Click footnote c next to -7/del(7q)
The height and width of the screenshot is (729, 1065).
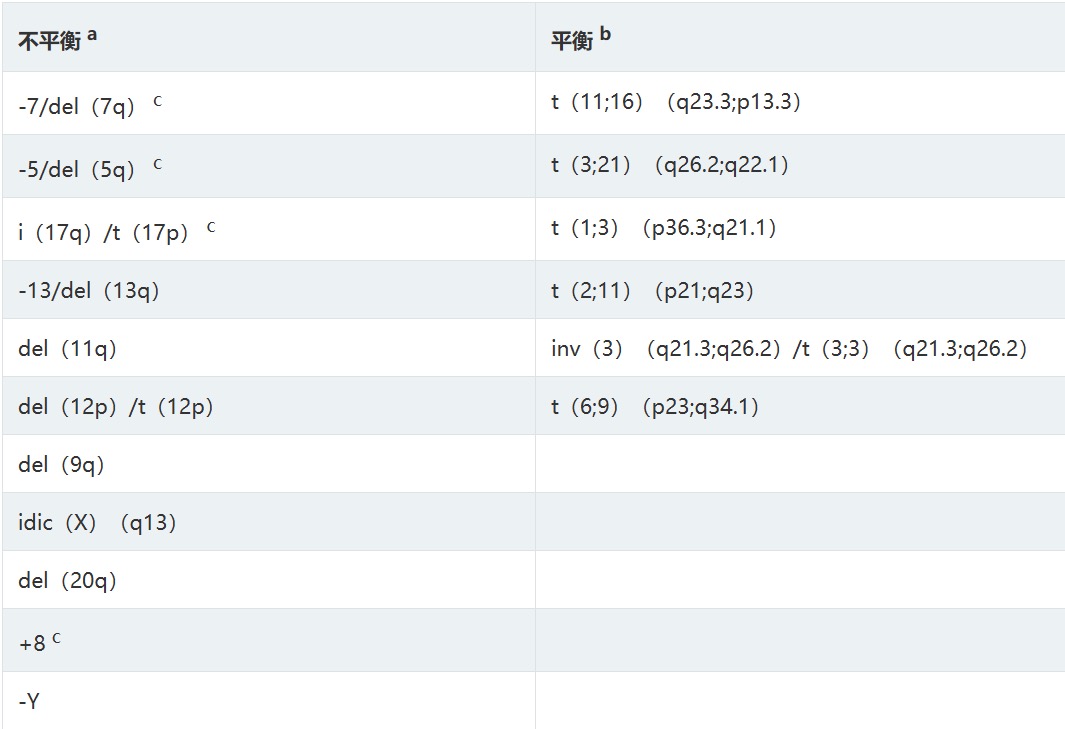tap(157, 100)
